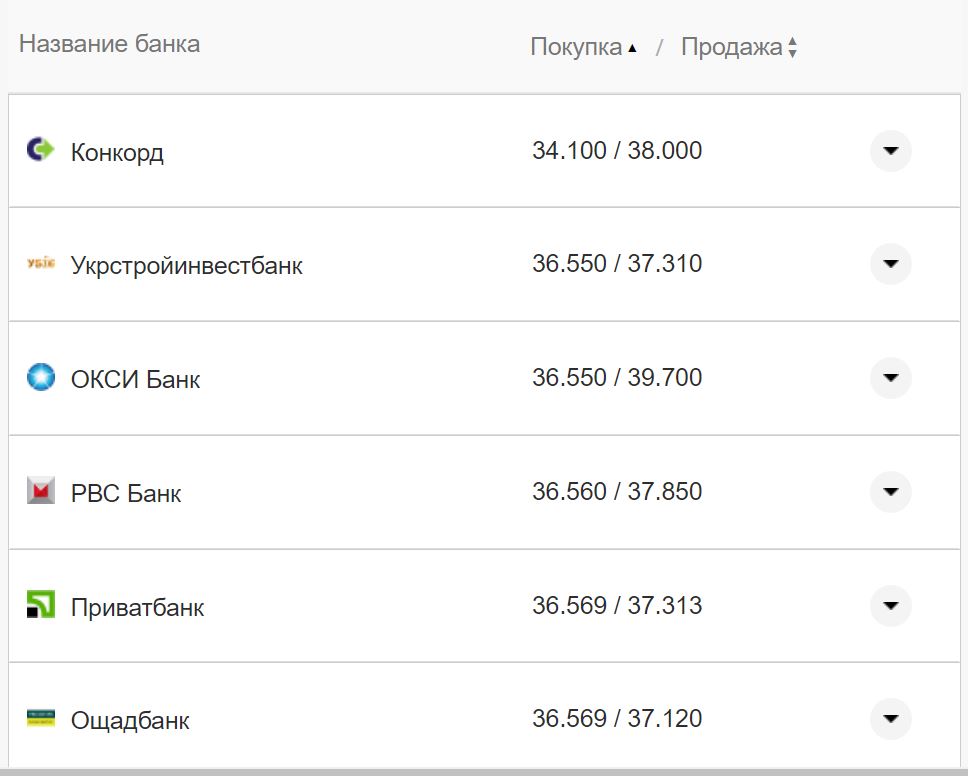Image resolution: width=968 pixels, height=776 pixels.
Task: Expand details for Укрстройинвестбанк row
Action: click(x=889, y=264)
